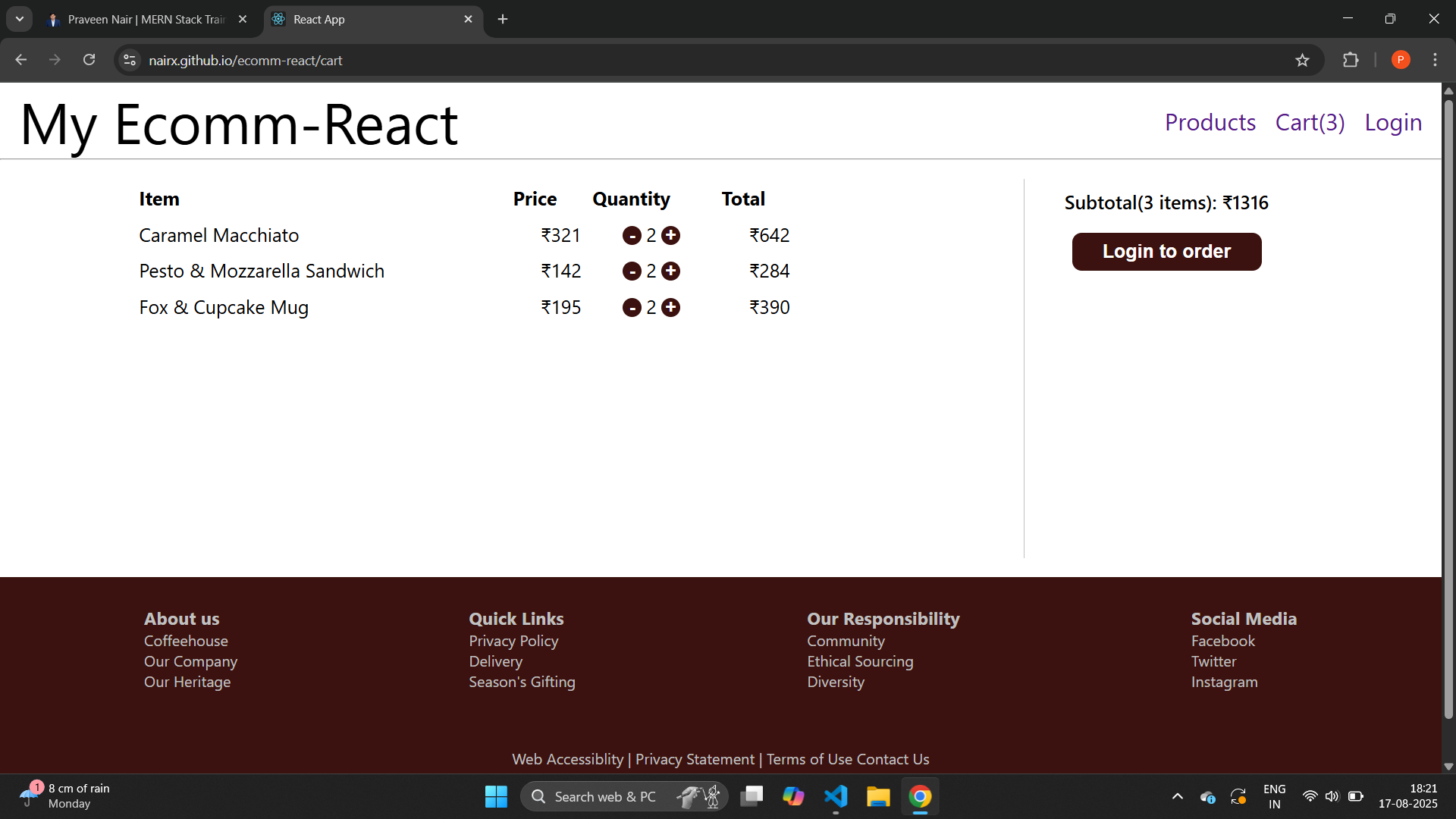Bookmark this page with star icon
This screenshot has width=1456, height=819.
click(1302, 60)
